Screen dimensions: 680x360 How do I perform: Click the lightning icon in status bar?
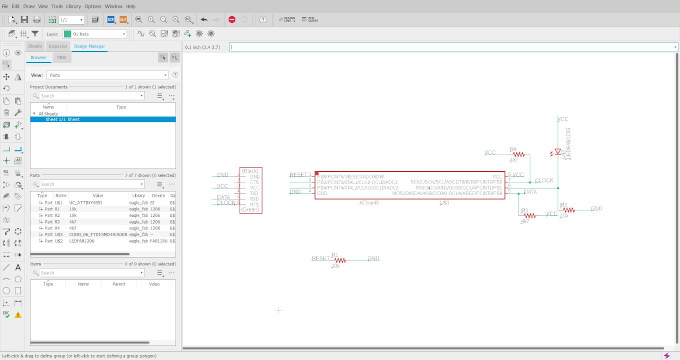[x=667, y=356]
